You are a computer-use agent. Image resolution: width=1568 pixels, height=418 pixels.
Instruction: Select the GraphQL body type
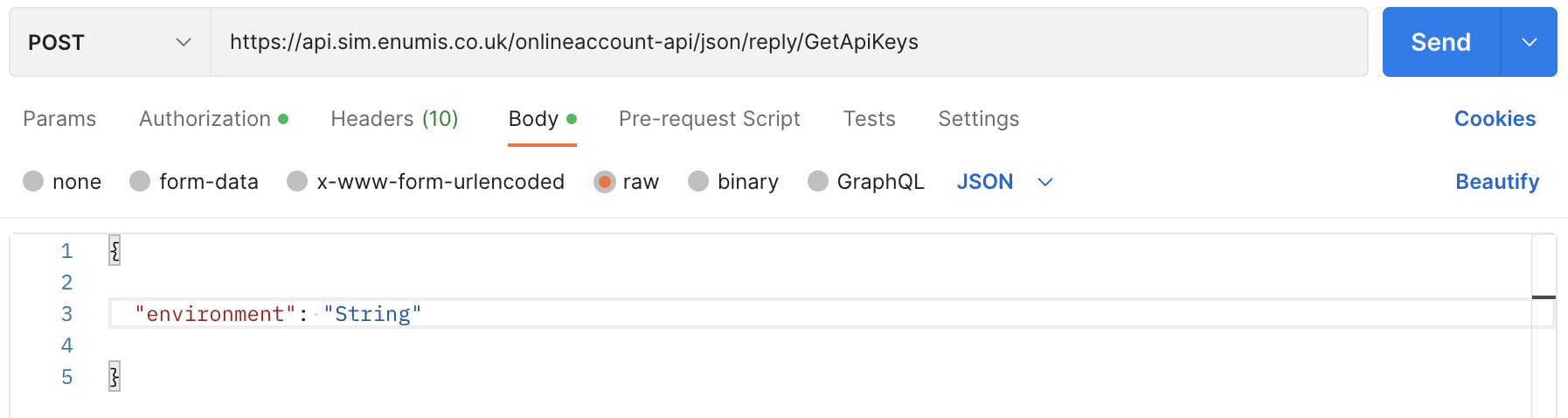click(818, 181)
